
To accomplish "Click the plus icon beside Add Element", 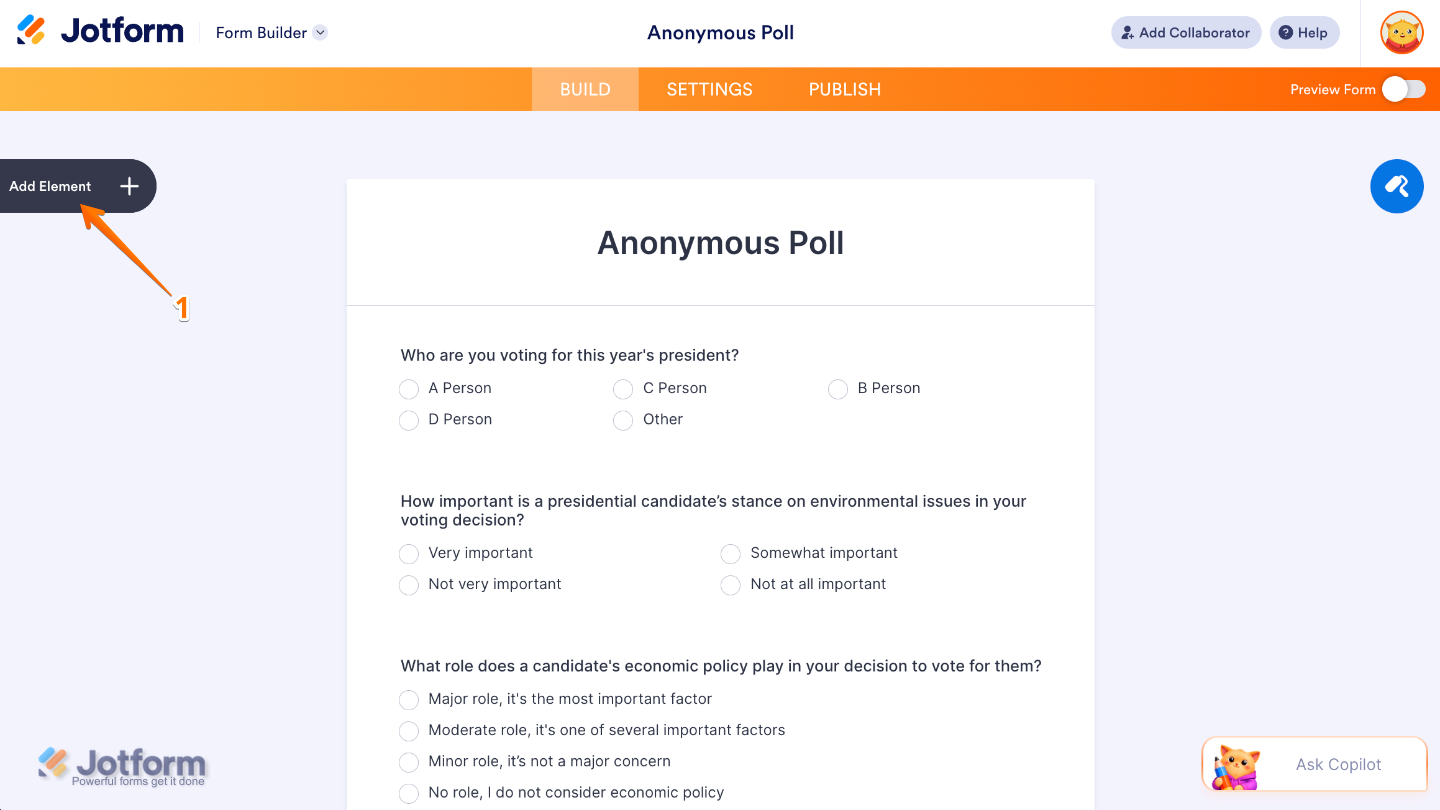I will pyautogui.click(x=129, y=186).
